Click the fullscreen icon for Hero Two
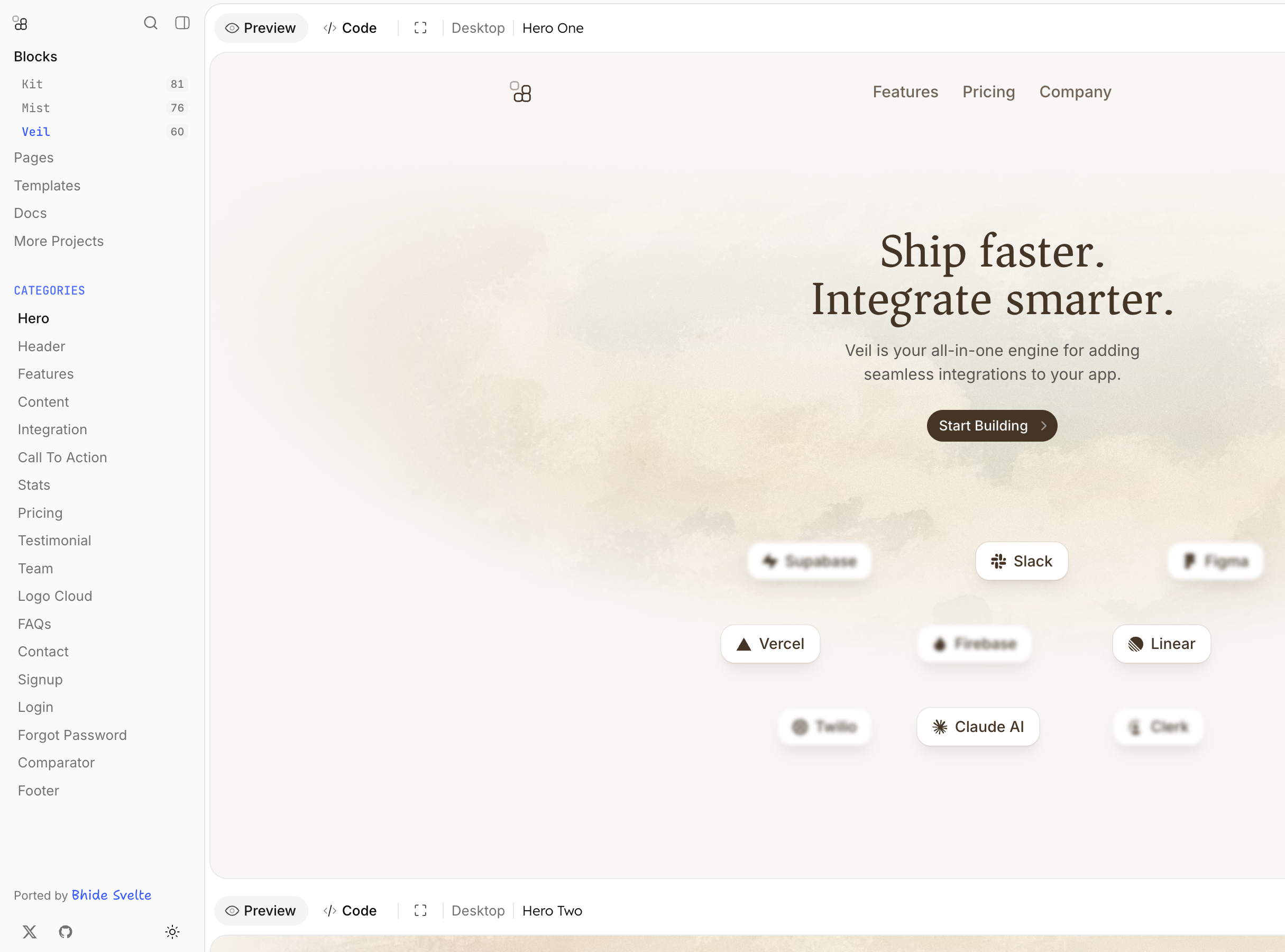 click(x=420, y=911)
